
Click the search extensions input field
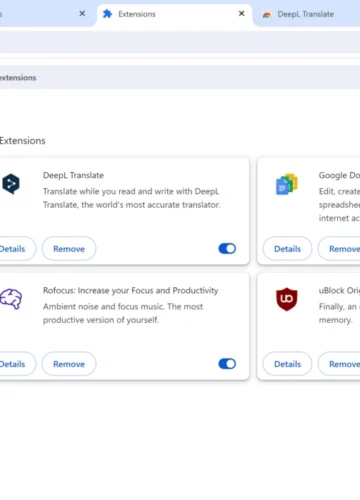pos(180,77)
